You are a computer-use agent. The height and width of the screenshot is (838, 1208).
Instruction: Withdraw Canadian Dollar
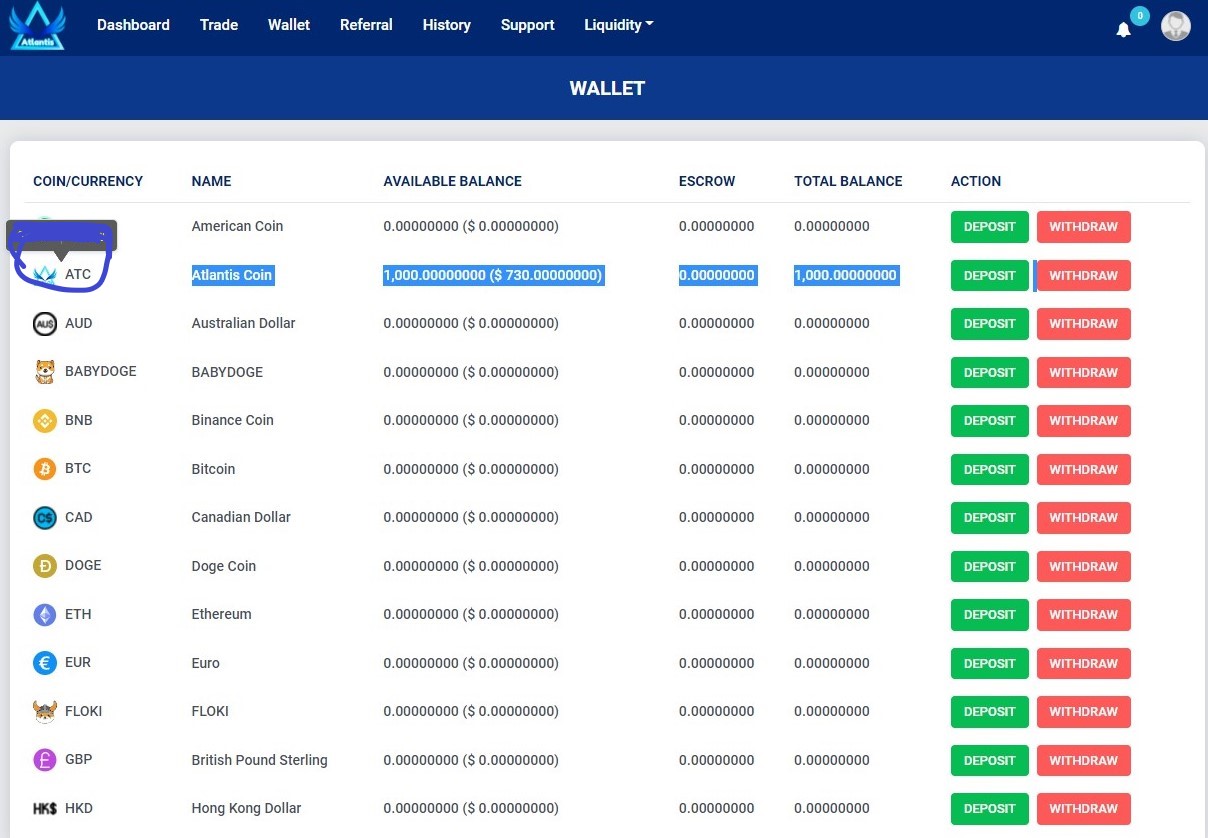tap(1083, 518)
